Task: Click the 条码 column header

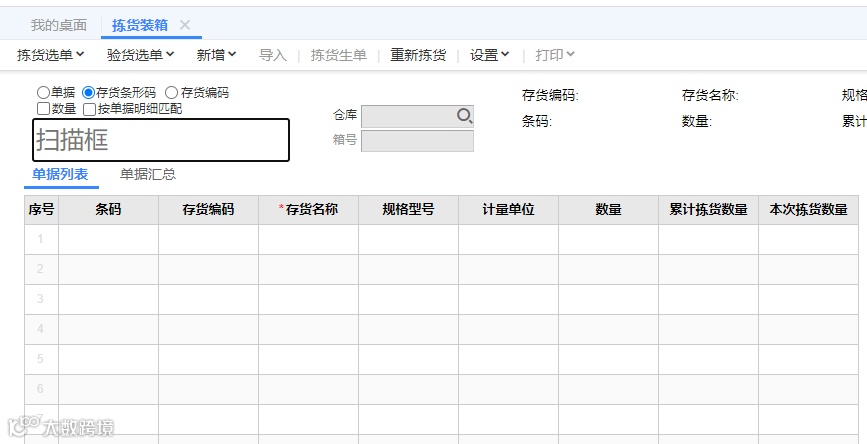Action: tap(108, 210)
